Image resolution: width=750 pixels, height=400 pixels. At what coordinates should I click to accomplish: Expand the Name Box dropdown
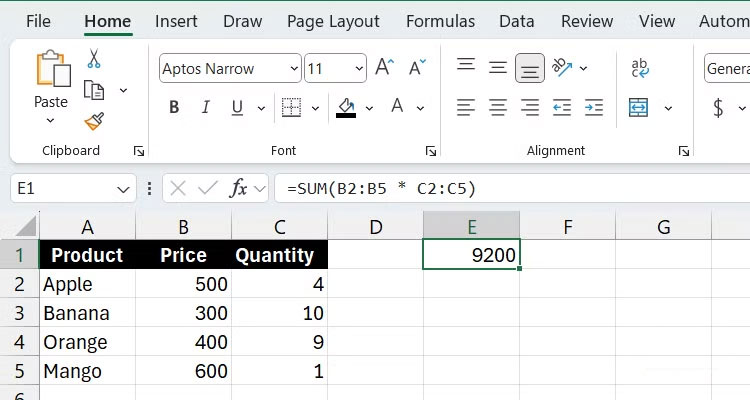124,188
